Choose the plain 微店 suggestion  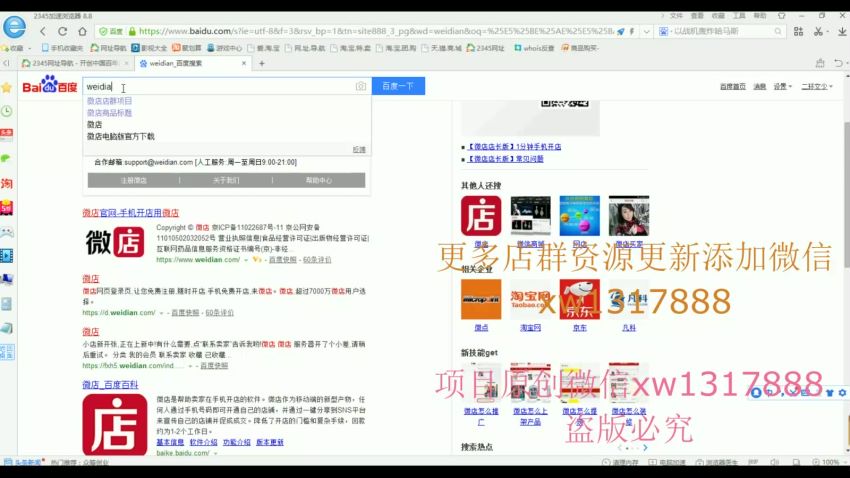[x=94, y=125]
